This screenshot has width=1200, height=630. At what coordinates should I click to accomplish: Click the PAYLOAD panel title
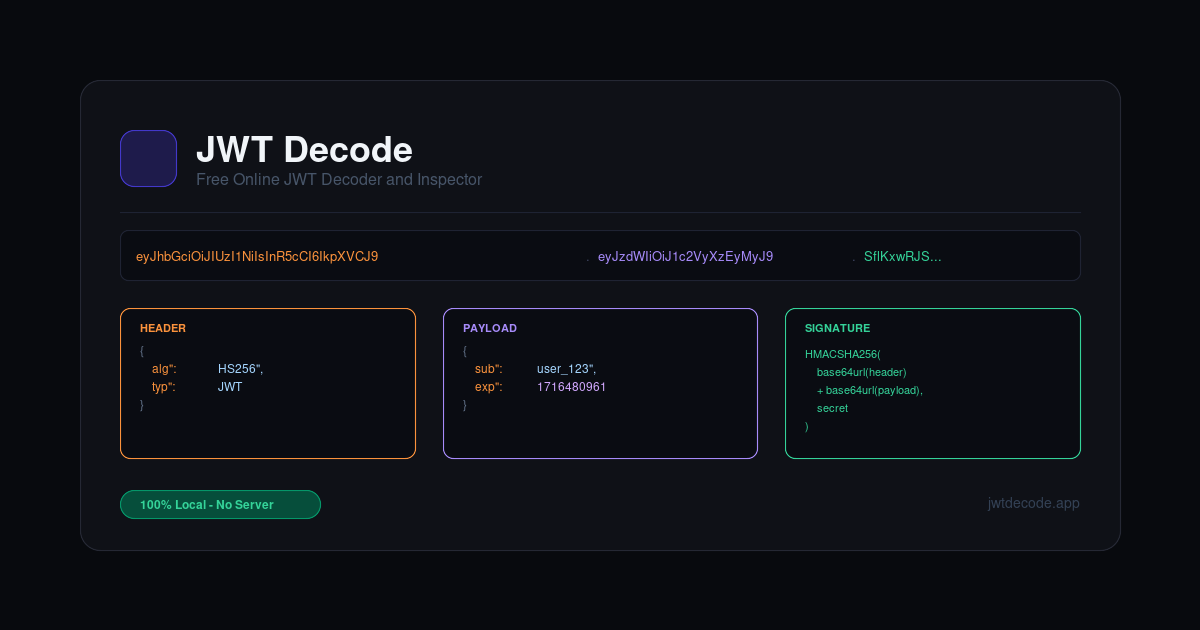(x=490, y=328)
